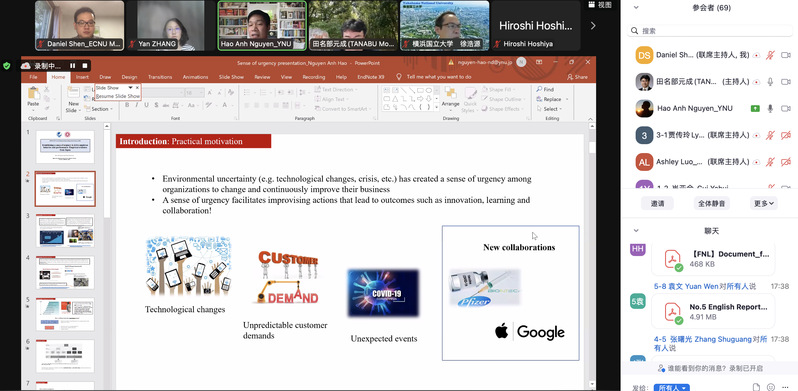Viewport: 798px width, 391px height.
Task: Toggle text Shadow formatting
Action: pos(156,105)
